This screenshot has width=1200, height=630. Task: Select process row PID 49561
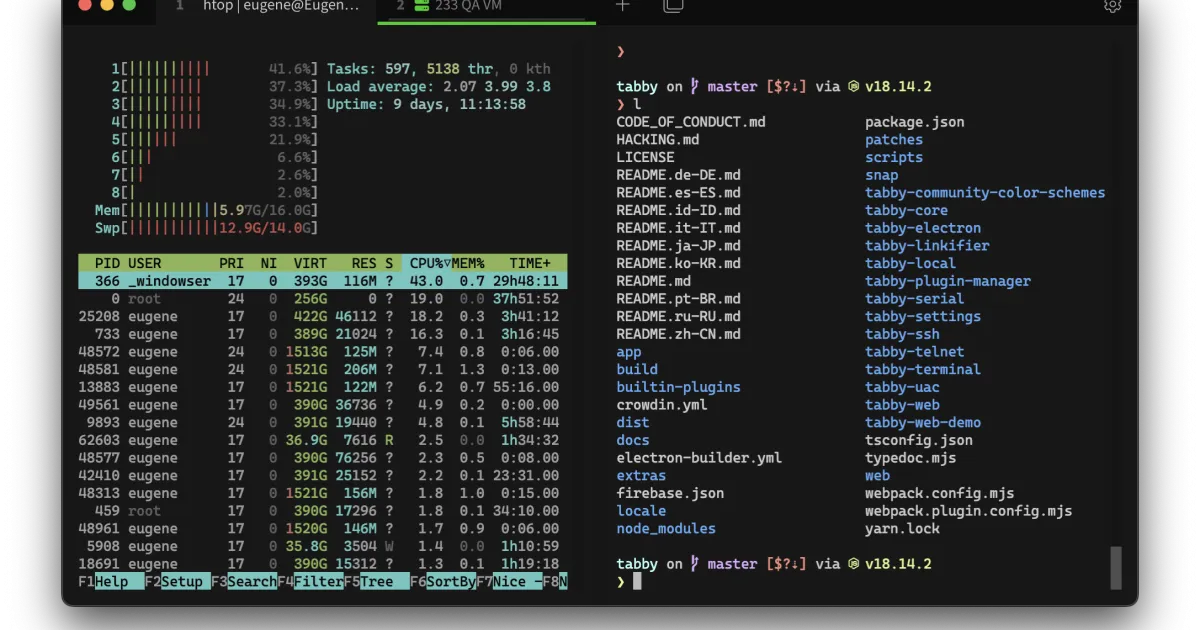tap(323, 405)
